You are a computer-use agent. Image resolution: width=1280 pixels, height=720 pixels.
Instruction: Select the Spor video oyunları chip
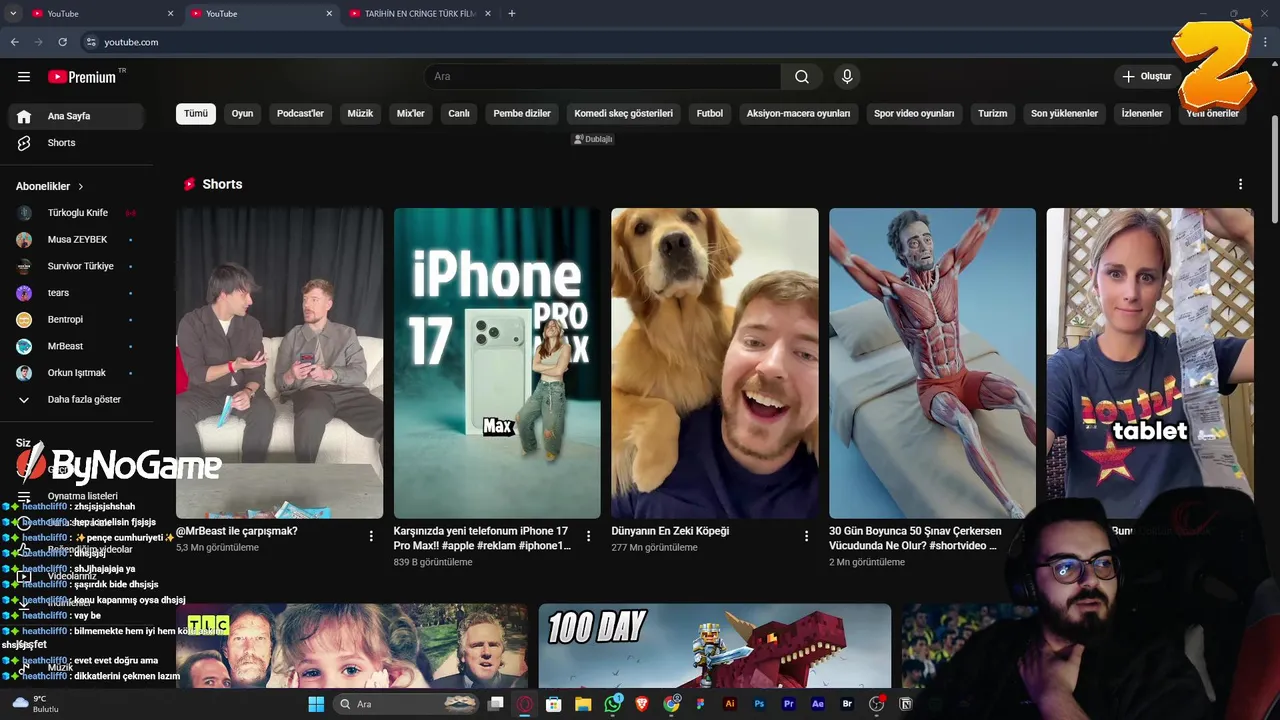point(914,114)
